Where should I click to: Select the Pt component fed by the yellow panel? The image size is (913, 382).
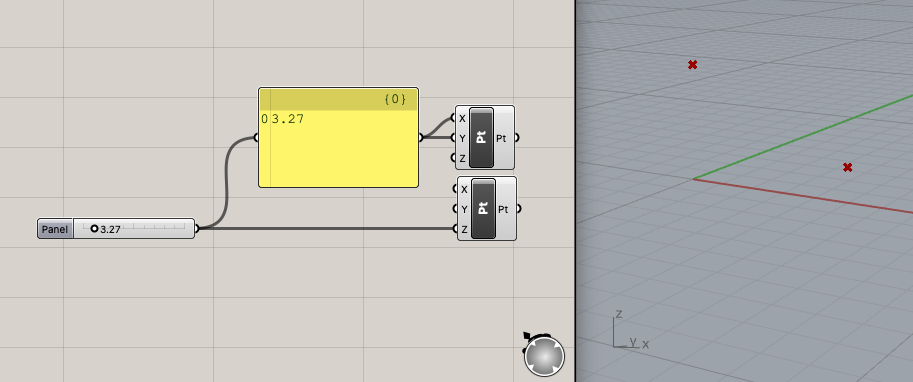[x=482, y=137]
